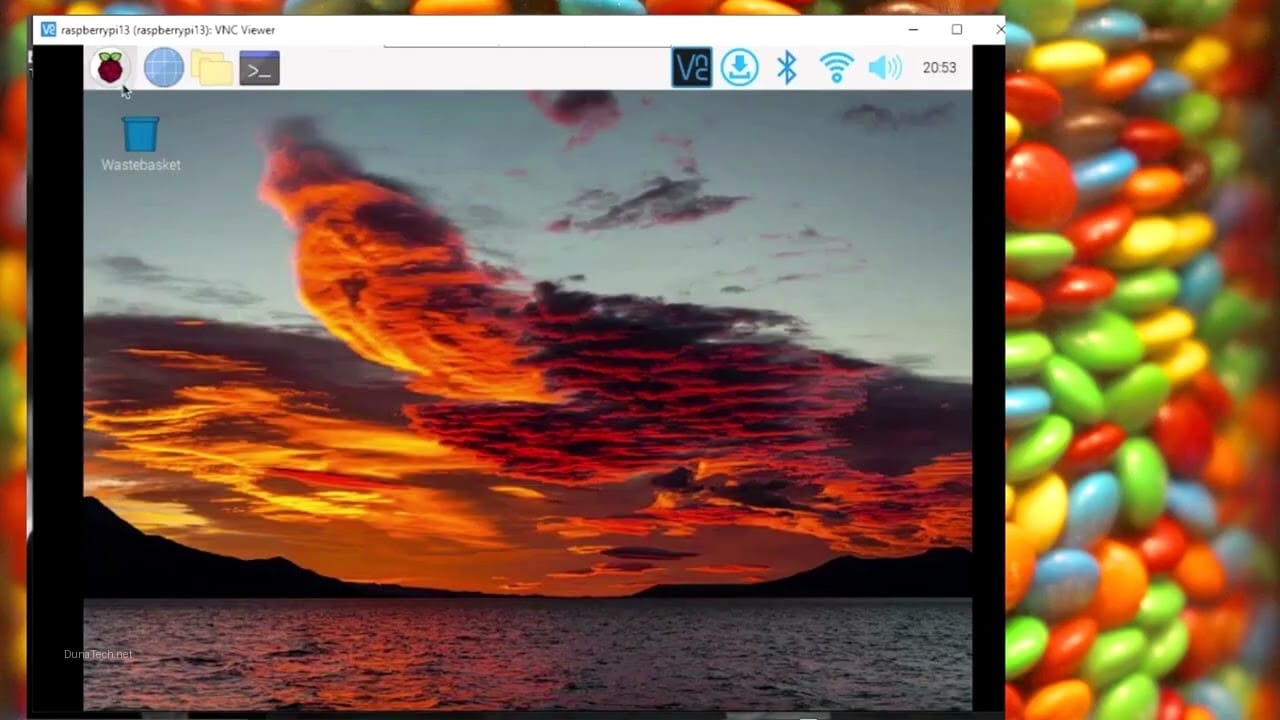
Task: Minimize the VNC Viewer window
Action: click(x=913, y=30)
